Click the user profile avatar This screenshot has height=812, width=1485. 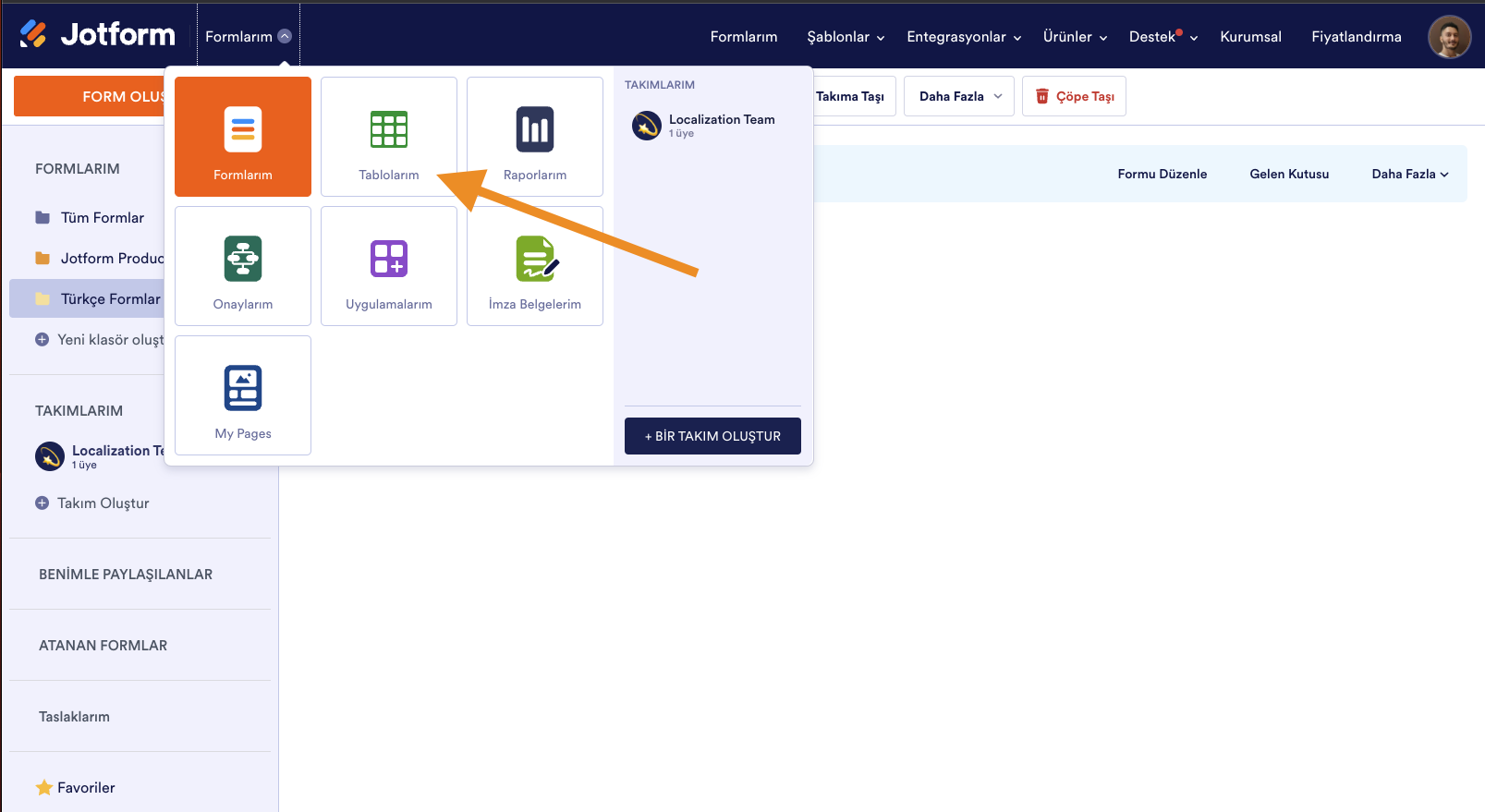[1450, 37]
